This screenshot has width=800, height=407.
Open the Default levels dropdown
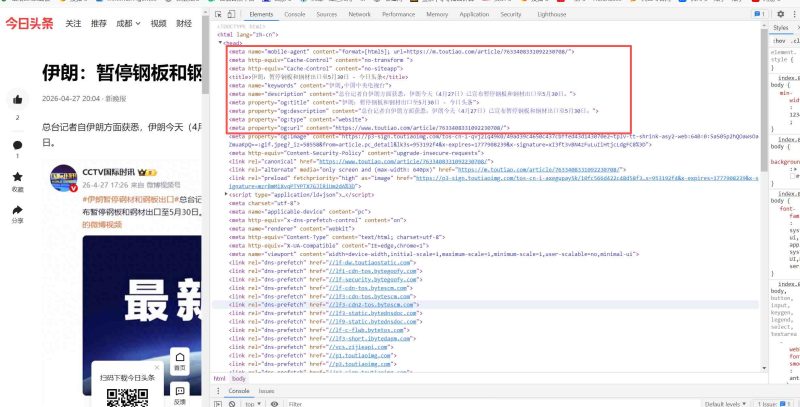pos(726,404)
